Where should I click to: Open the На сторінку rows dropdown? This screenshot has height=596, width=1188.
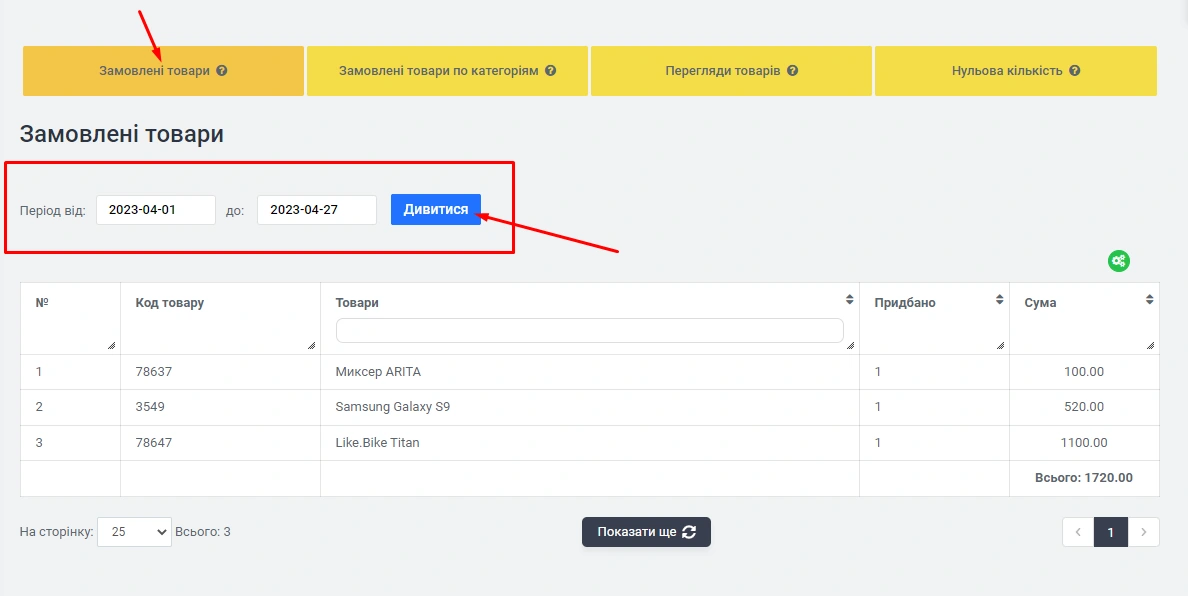(134, 532)
